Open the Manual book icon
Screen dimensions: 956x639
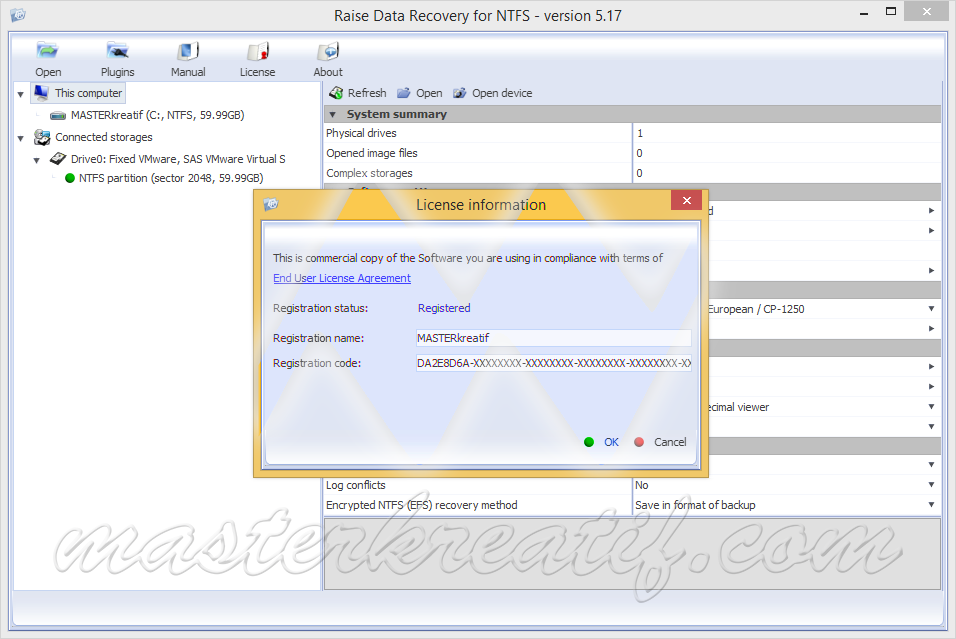pyautogui.click(x=188, y=51)
